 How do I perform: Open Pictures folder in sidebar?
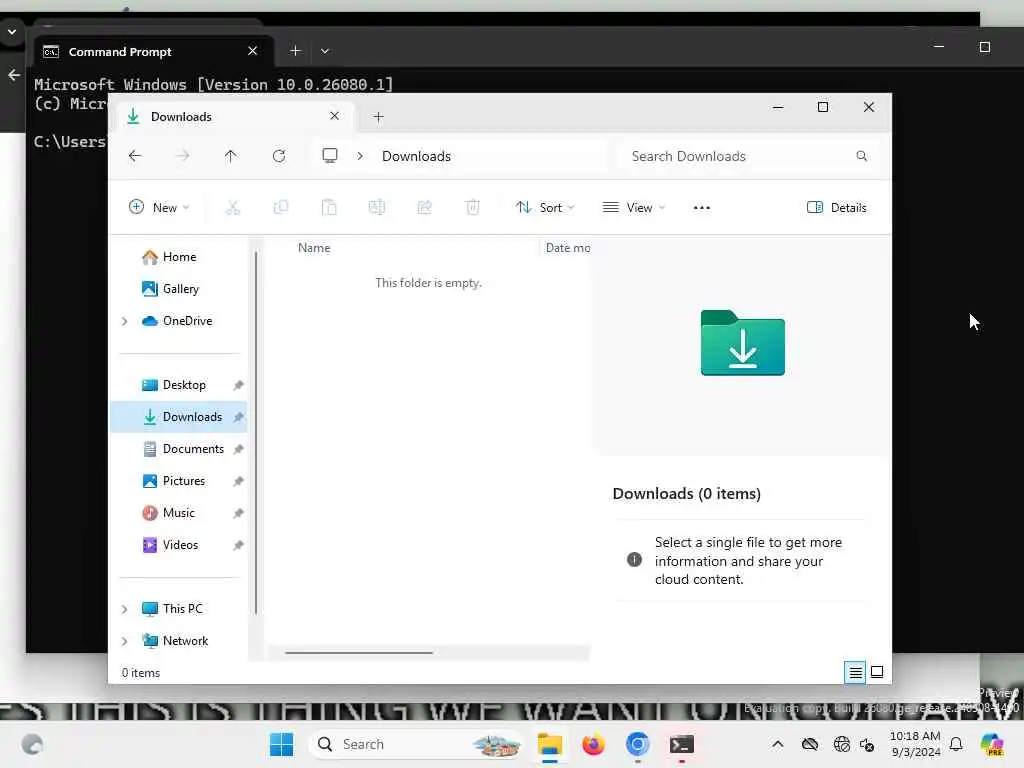(x=184, y=481)
